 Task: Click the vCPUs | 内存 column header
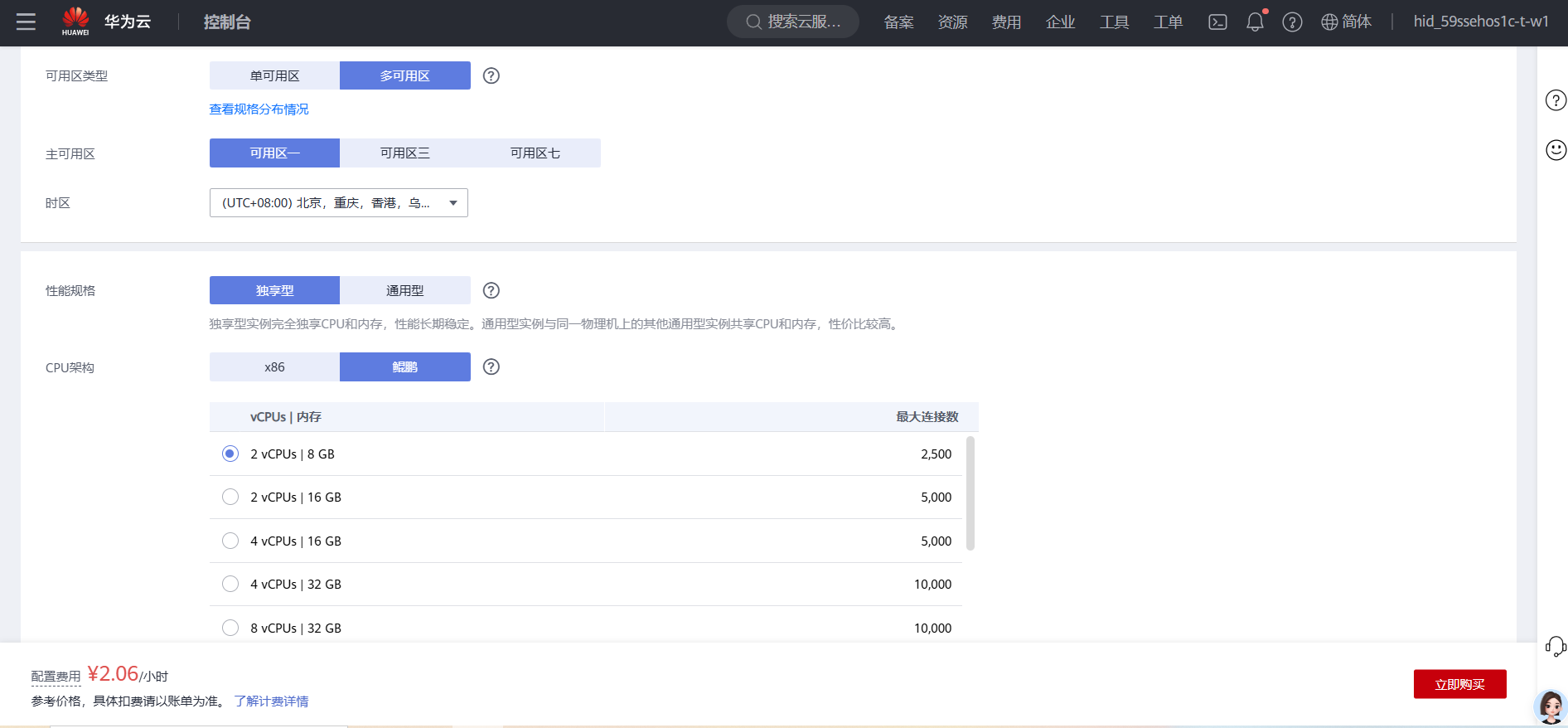[286, 417]
